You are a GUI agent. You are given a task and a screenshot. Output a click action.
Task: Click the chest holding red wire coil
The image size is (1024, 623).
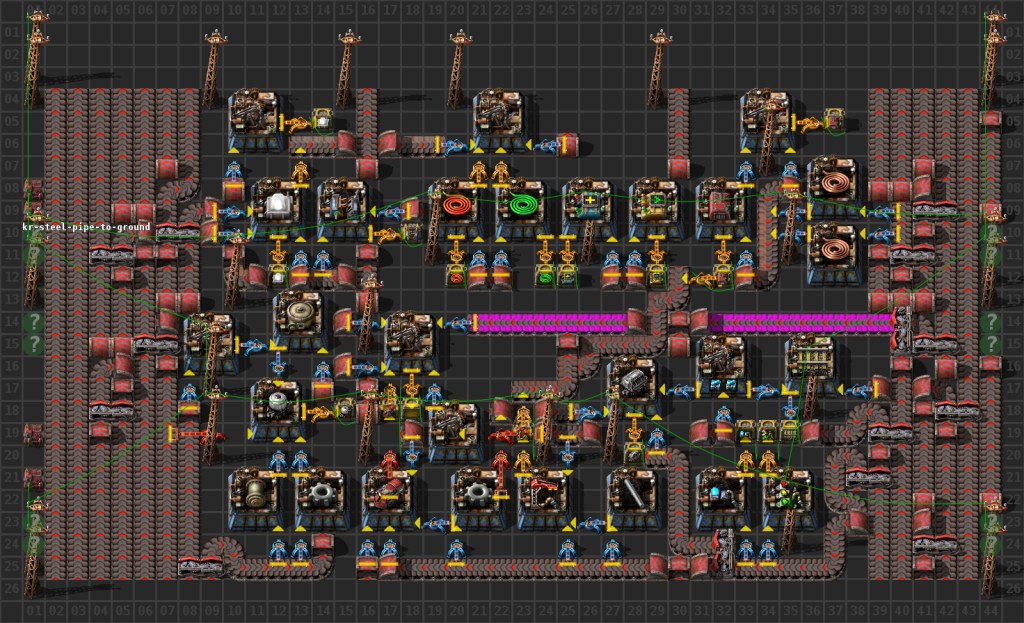(x=456, y=277)
